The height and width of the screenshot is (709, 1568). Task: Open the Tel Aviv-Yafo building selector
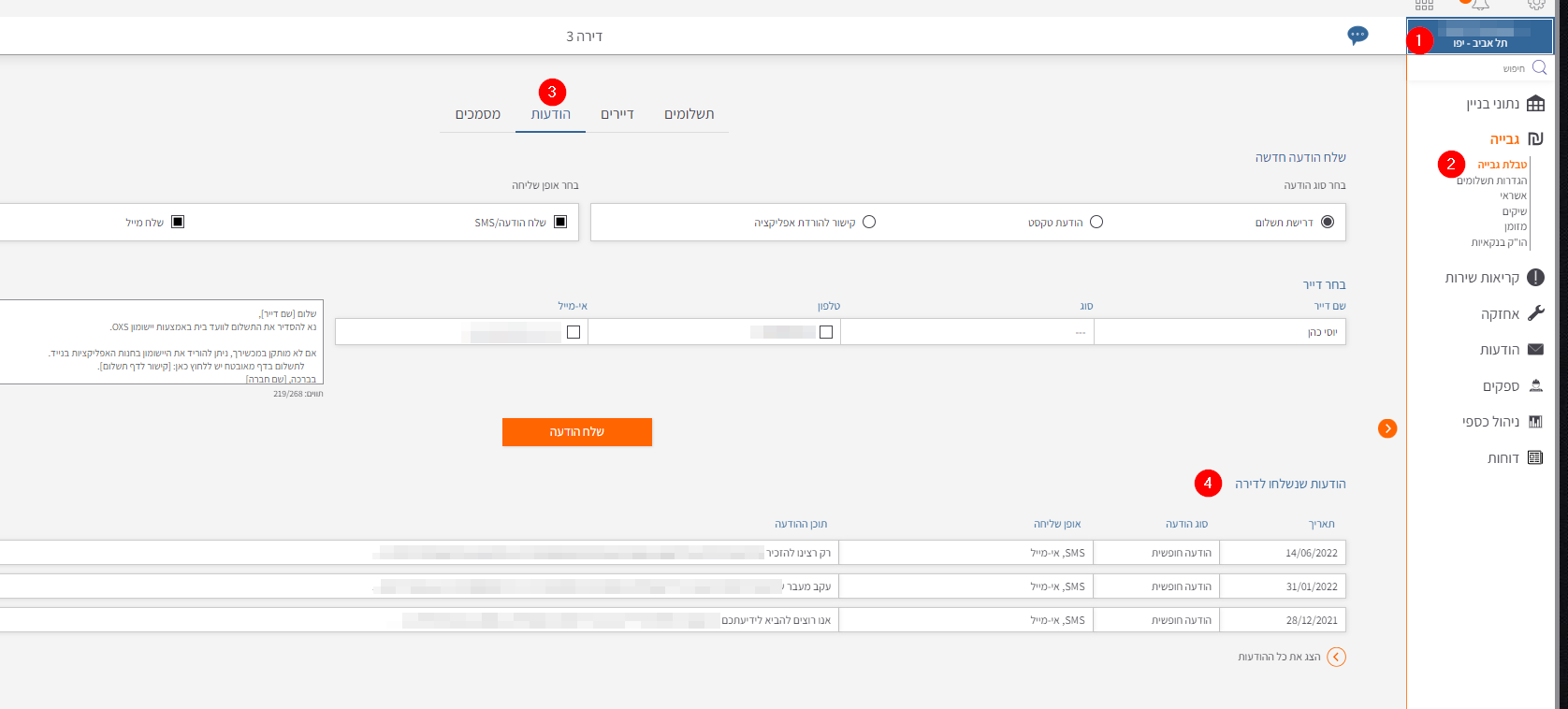pyautogui.click(x=1480, y=37)
